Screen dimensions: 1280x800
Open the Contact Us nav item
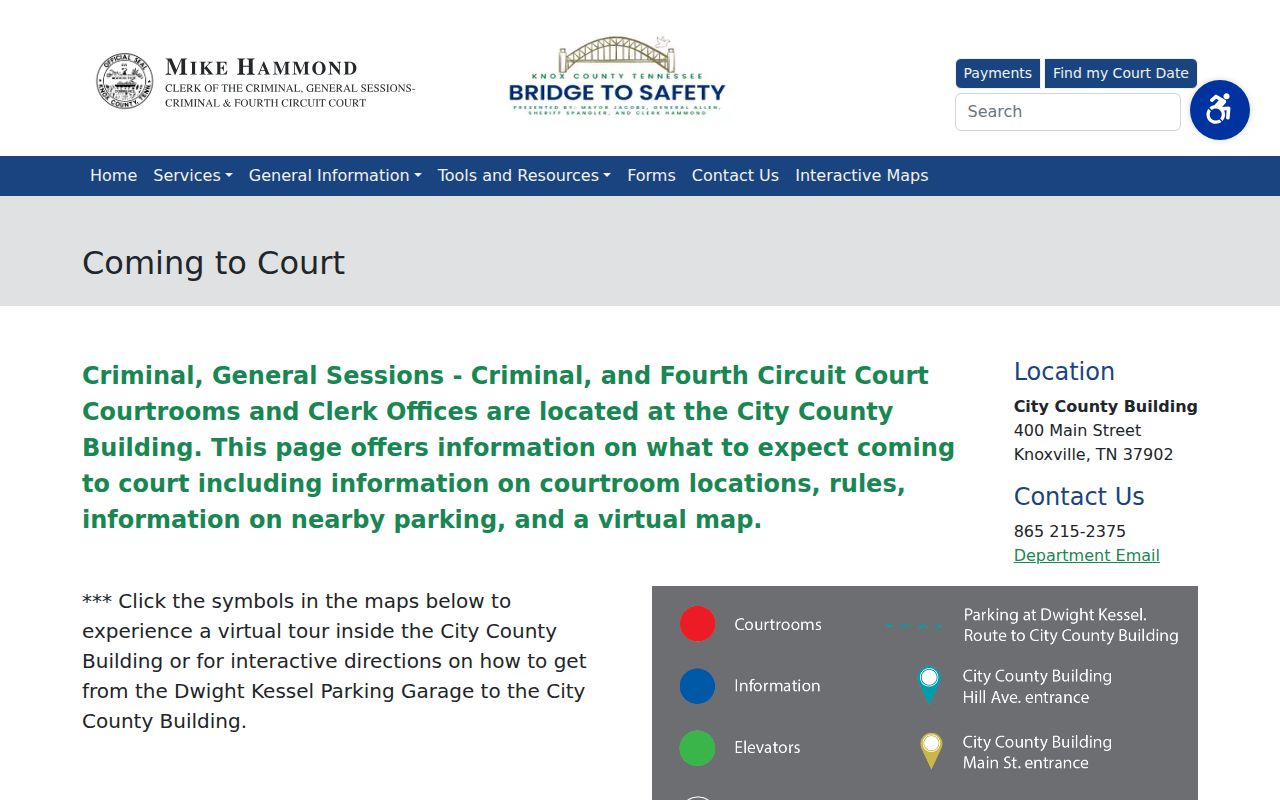pos(735,175)
